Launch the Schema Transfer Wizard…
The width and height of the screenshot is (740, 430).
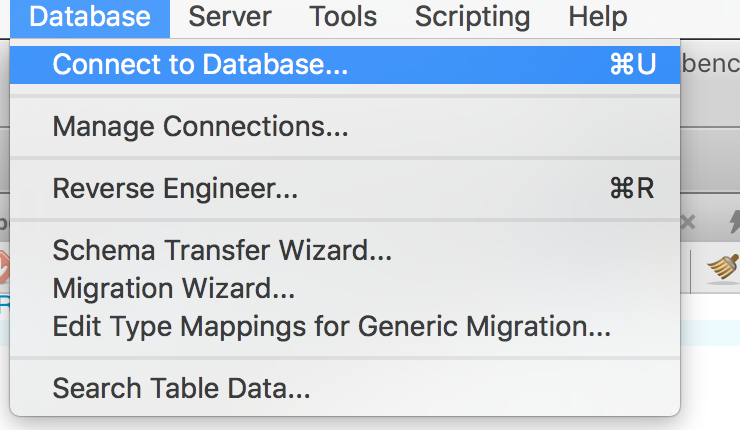[345, 250]
